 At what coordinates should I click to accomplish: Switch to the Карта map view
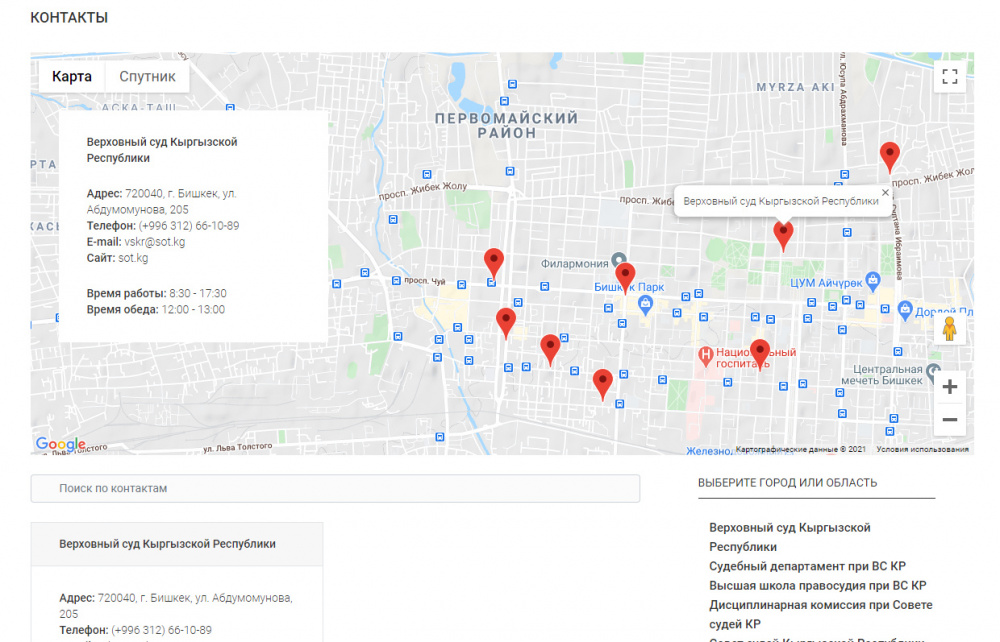click(72, 77)
